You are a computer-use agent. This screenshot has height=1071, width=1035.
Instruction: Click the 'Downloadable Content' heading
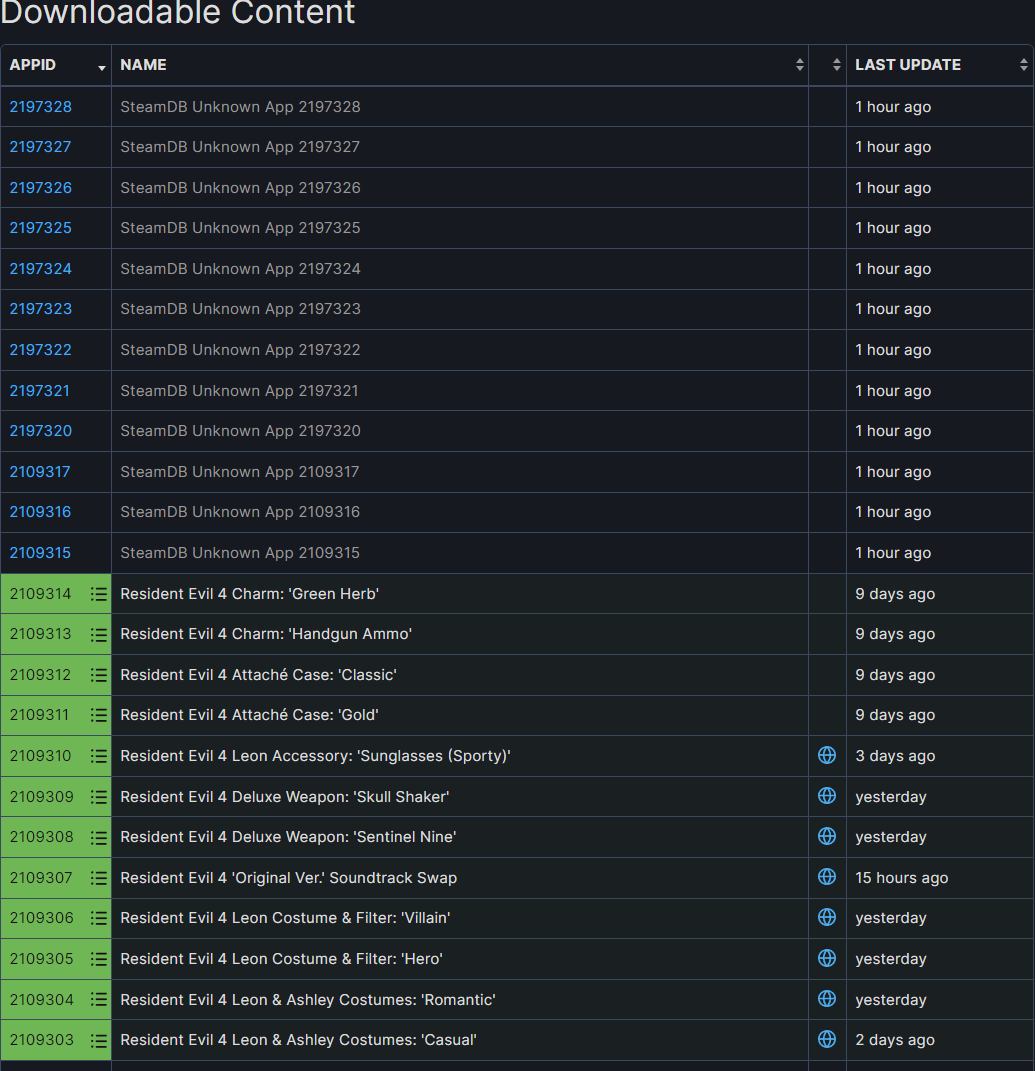pyautogui.click(x=178, y=11)
